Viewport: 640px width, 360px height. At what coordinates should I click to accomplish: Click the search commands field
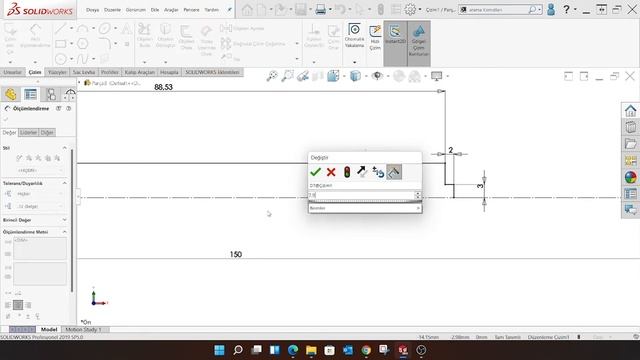498,9
